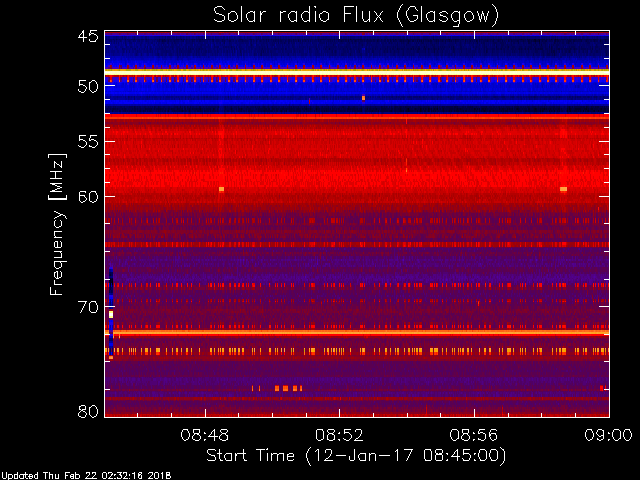This screenshot has width=640, height=480.
Task: Select the 09:00 time tick label
Action: coord(608,435)
